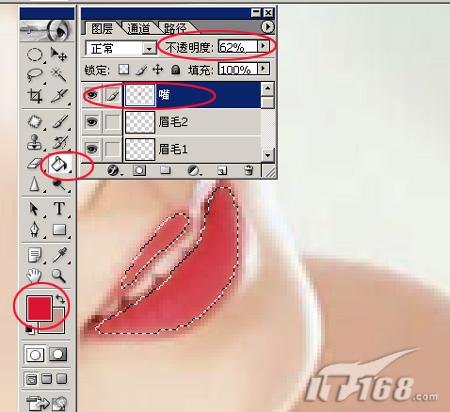The image size is (450, 412).
Task: Toggle visibility of 眉毛2 layer
Action: click(x=92, y=122)
